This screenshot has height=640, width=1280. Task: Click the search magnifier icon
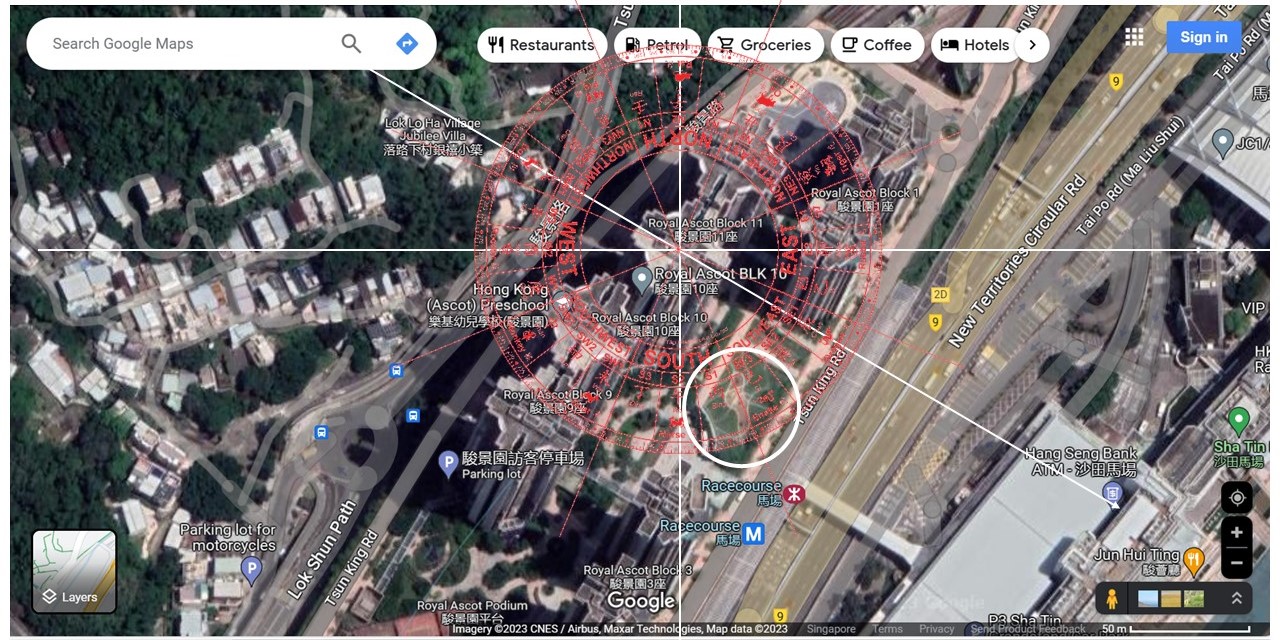click(x=351, y=44)
